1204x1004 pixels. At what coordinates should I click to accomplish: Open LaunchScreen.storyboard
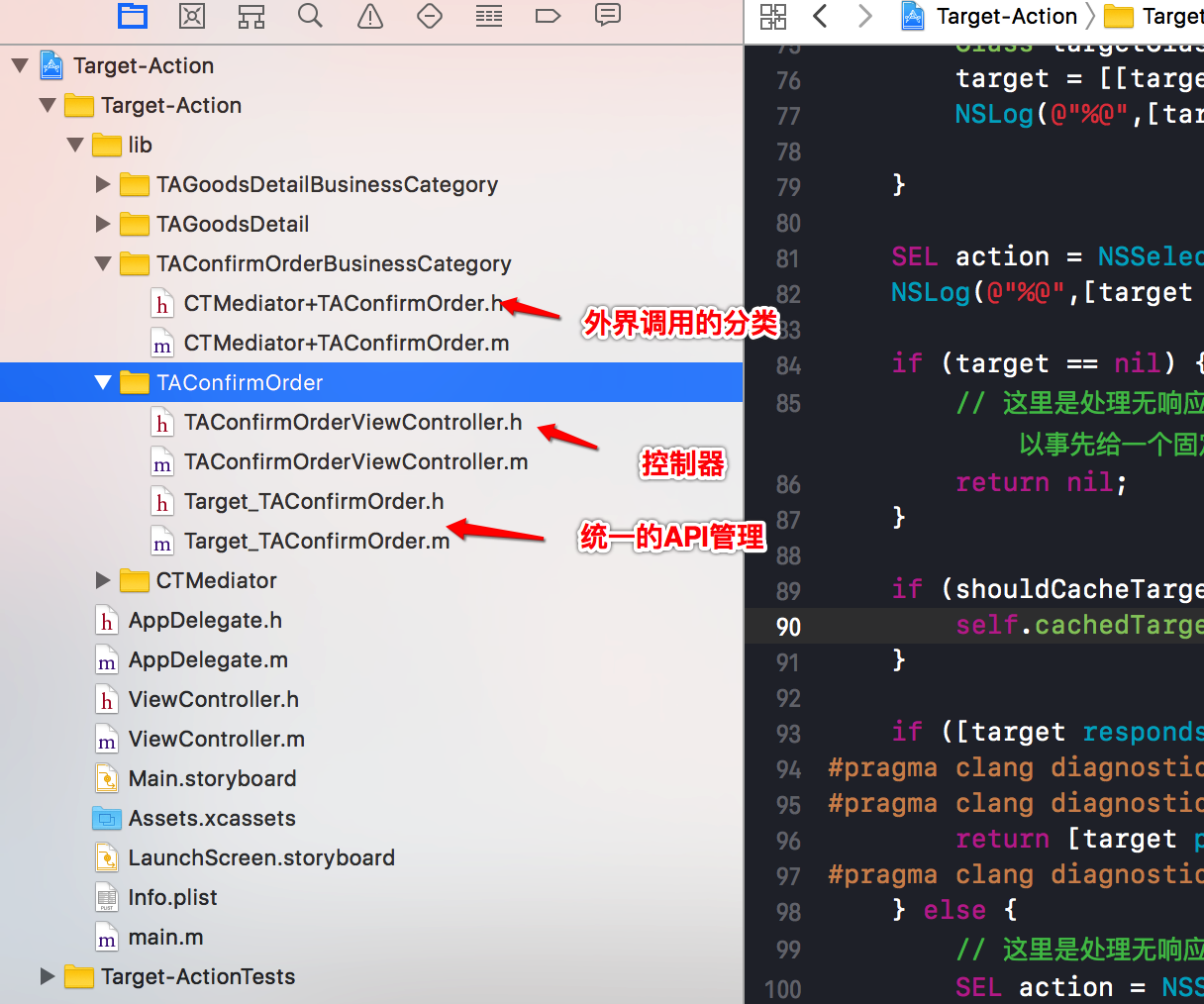pos(261,857)
